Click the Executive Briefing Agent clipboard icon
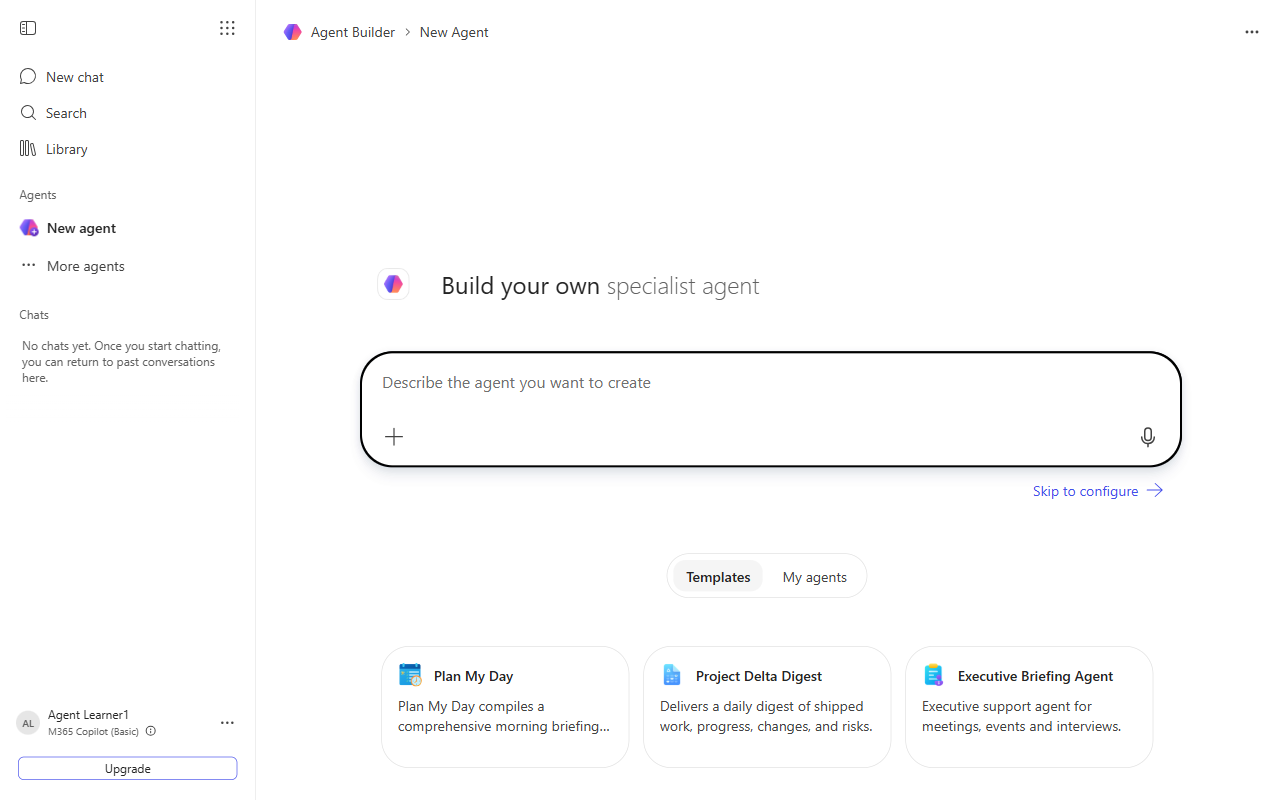The height and width of the screenshot is (800, 1280). 934,675
